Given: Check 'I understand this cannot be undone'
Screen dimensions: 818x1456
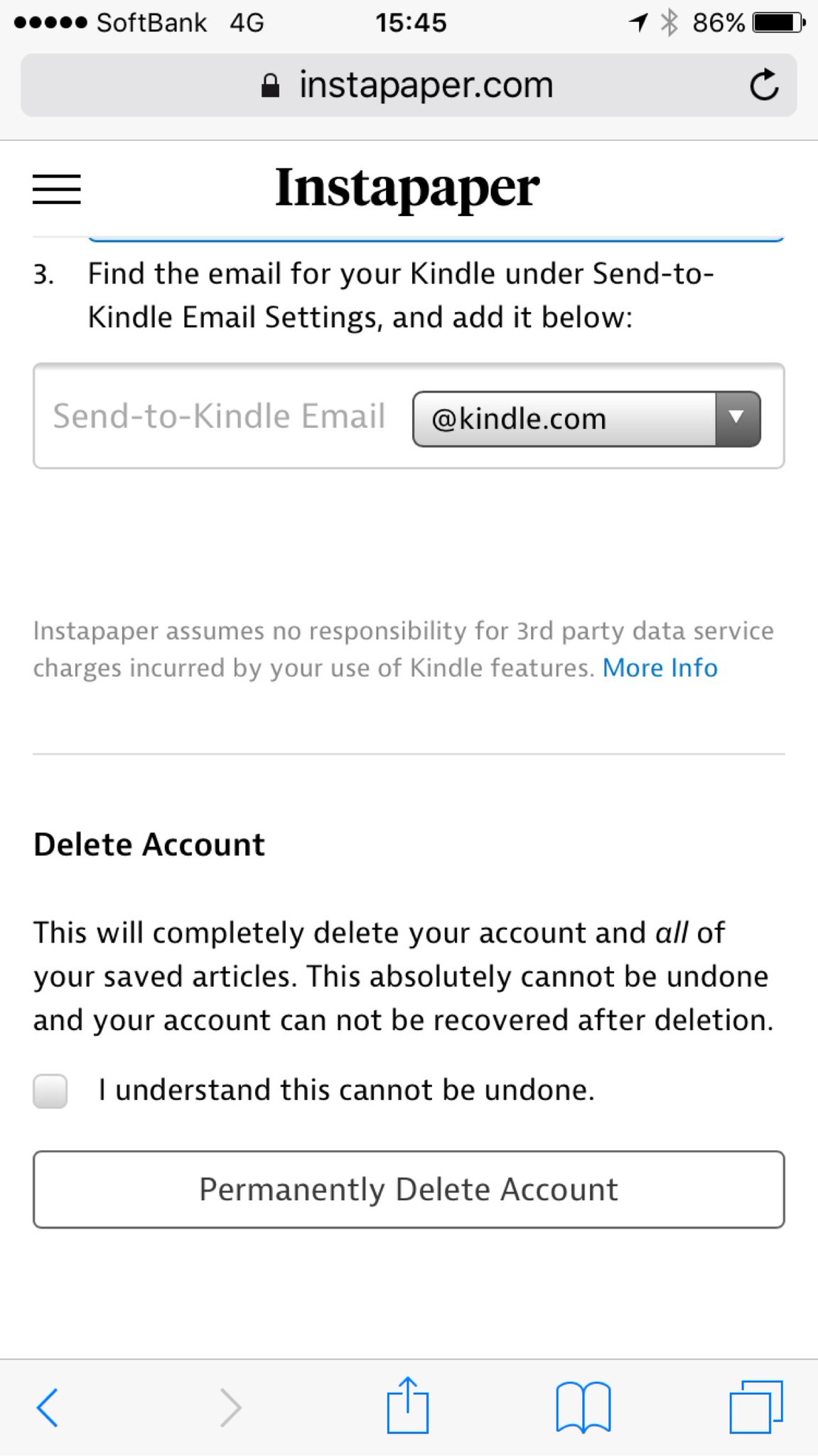Looking at the screenshot, I should point(50,1091).
